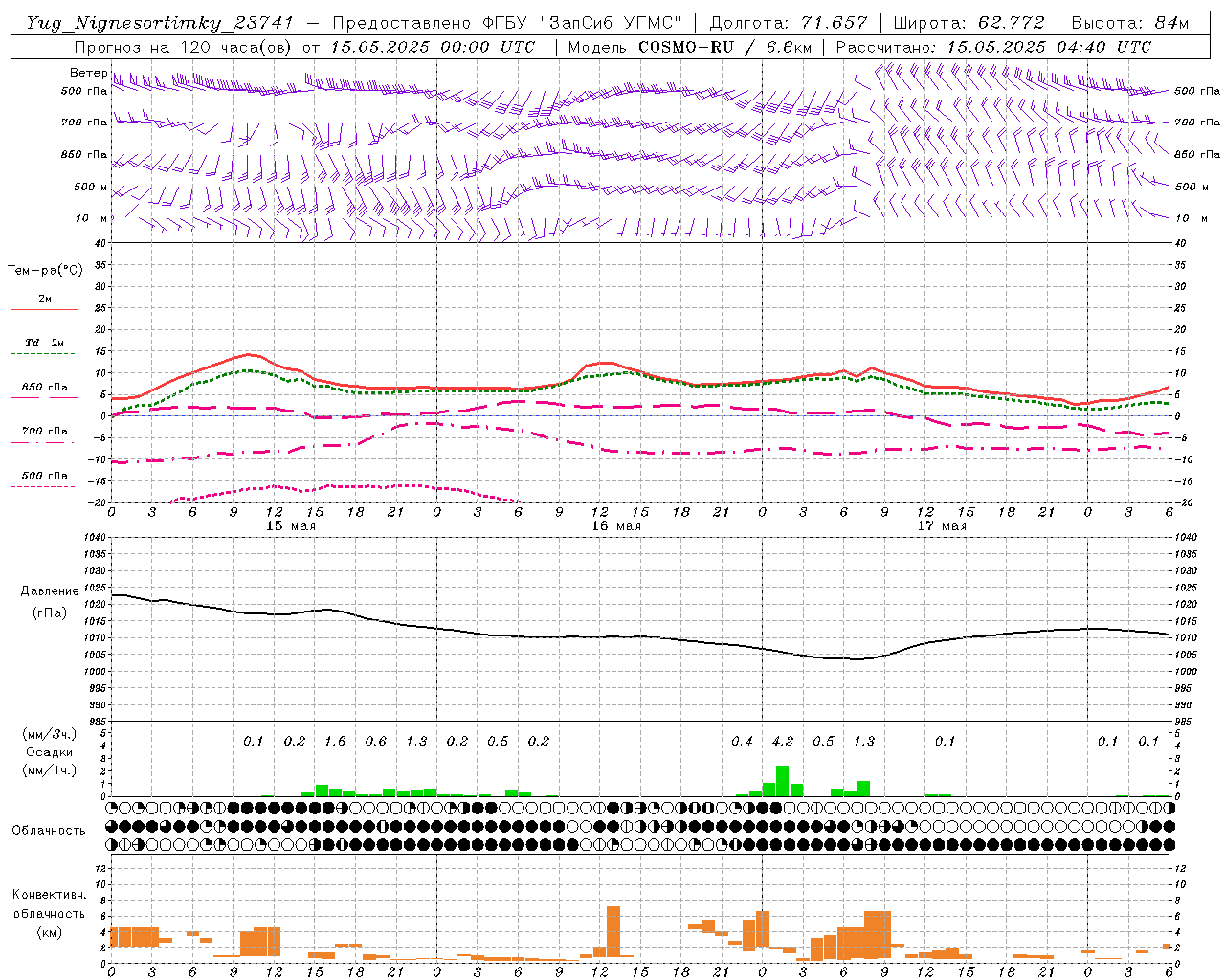The image size is (1225, 980).
Task: Click the 1.6 precipitation total value
Action: click(335, 741)
